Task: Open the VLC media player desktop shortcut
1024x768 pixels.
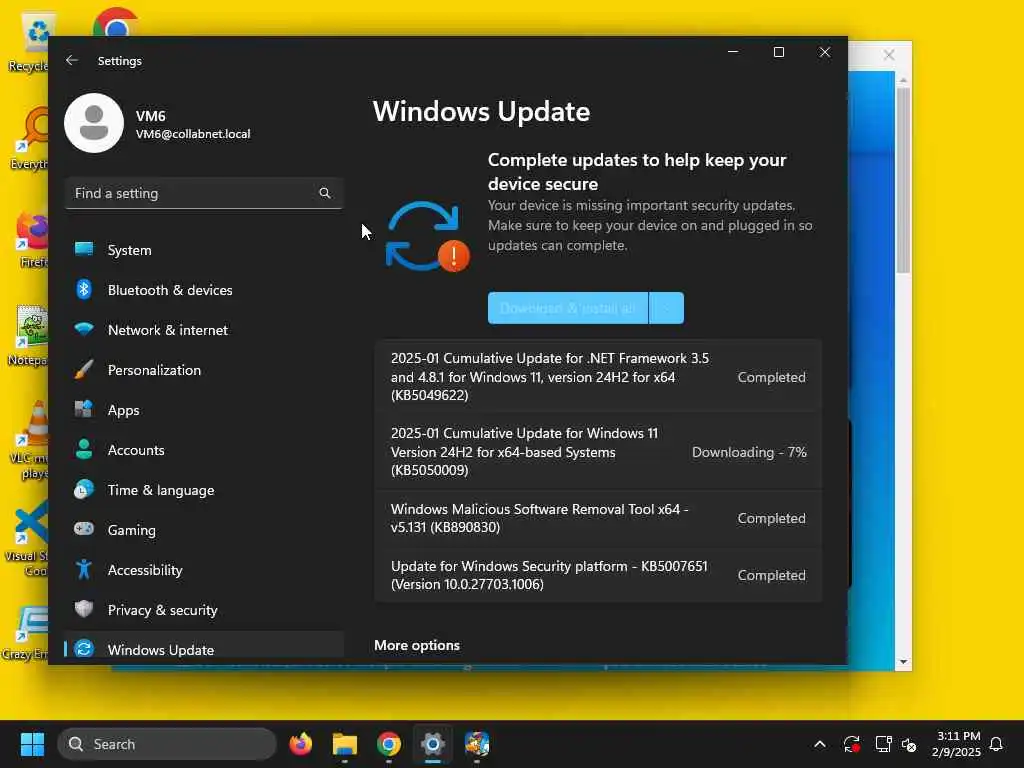Action: pyautogui.click(x=30, y=441)
